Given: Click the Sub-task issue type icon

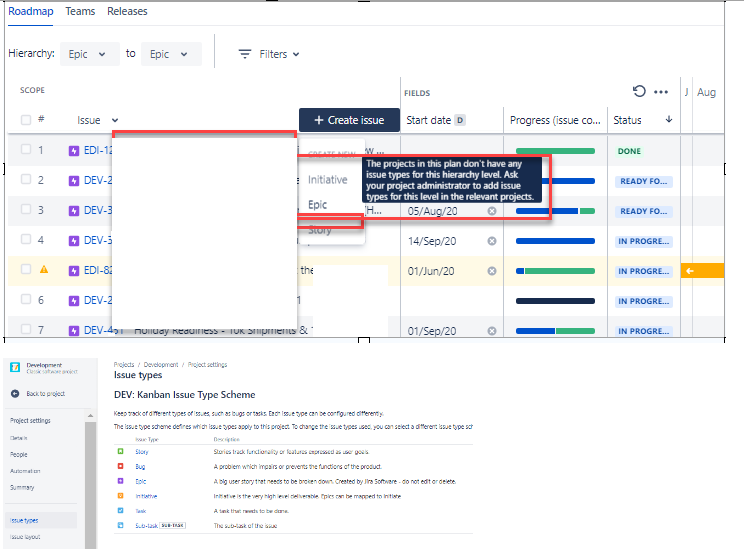Looking at the screenshot, I should (x=121, y=525).
